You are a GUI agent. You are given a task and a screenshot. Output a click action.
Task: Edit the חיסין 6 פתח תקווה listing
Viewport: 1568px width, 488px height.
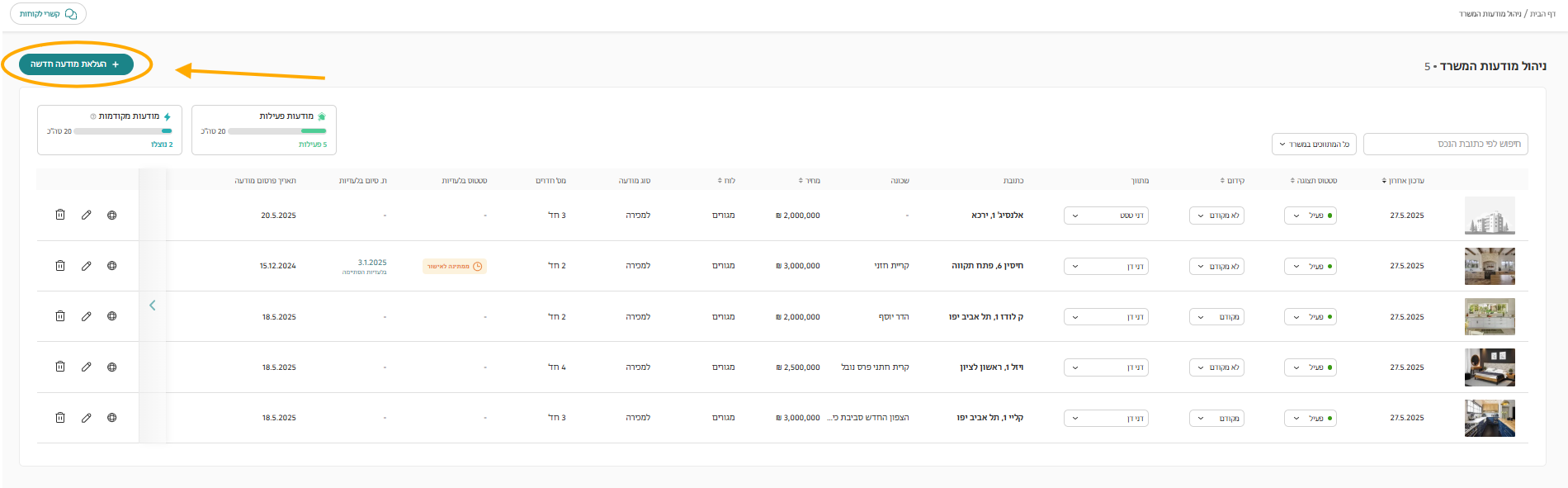86,266
